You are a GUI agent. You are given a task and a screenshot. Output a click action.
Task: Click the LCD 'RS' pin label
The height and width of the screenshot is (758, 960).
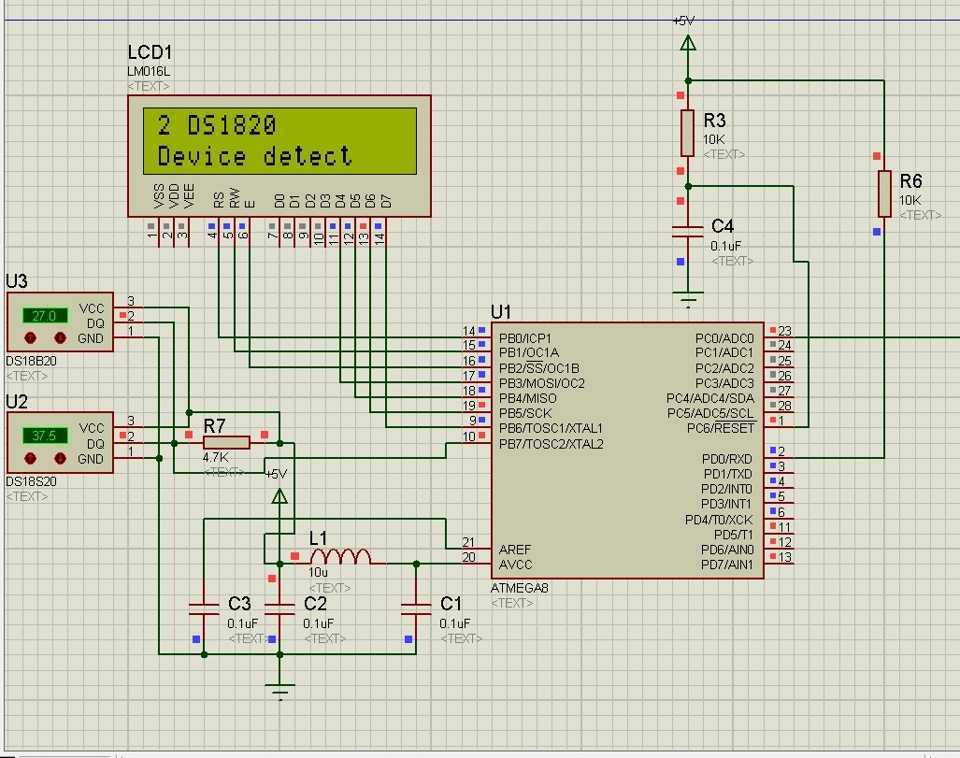tap(219, 200)
